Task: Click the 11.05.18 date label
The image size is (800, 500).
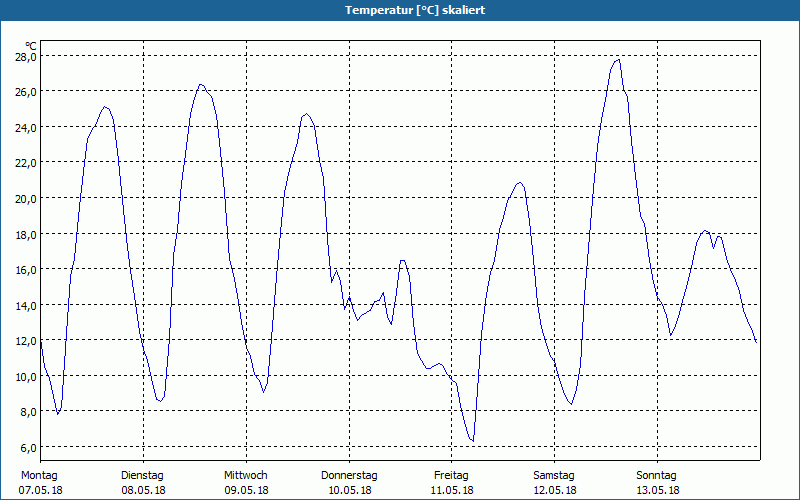Action: pyautogui.click(x=452, y=490)
